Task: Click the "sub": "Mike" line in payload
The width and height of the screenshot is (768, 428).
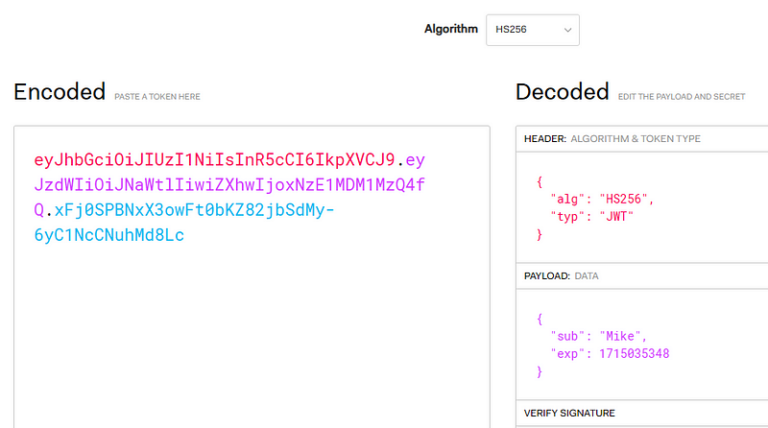Action: (x=598, y=336)
